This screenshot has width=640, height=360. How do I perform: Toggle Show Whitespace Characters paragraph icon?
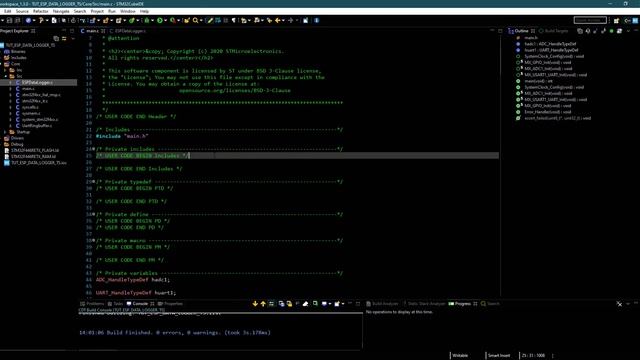[x=234, y=20]
